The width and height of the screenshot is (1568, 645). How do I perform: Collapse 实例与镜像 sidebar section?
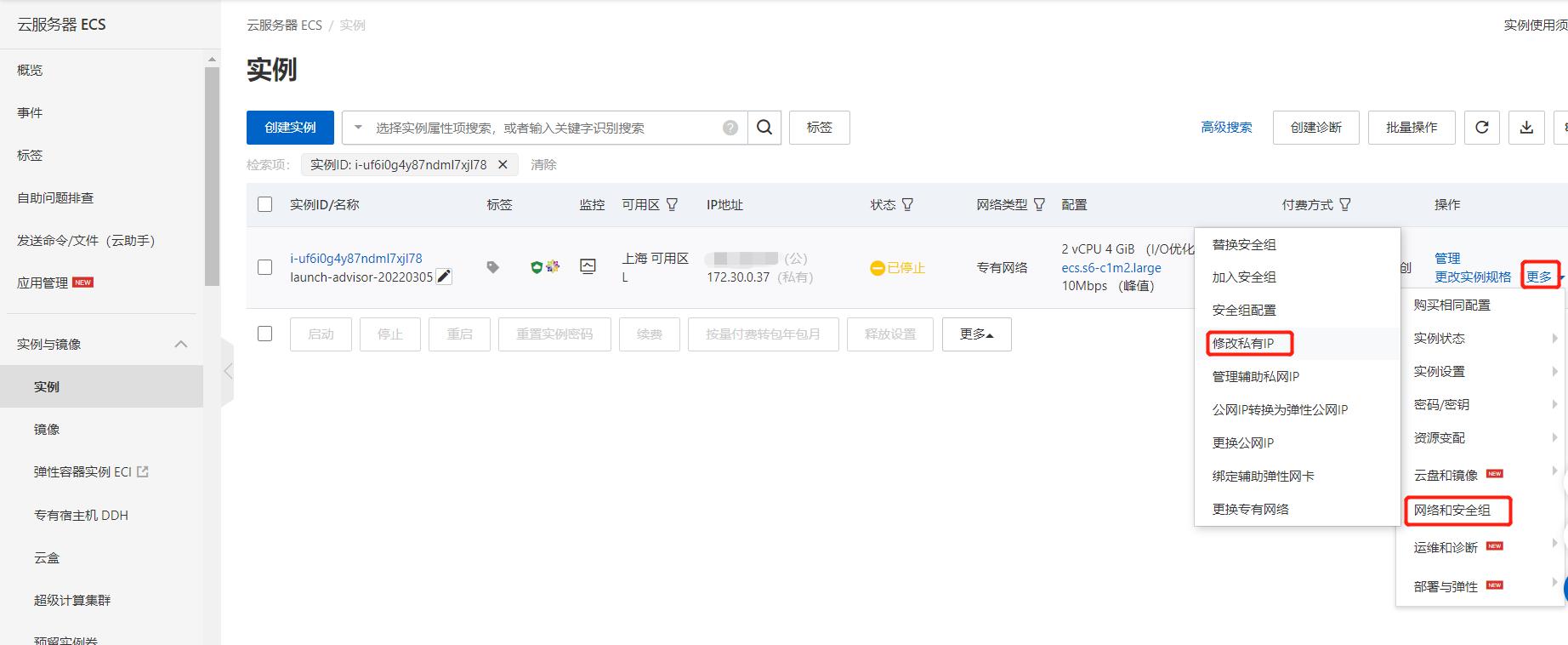point(181,344)
